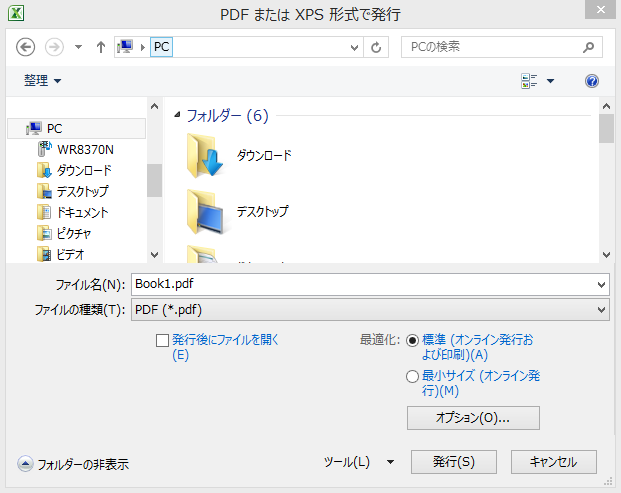The image size is (621, 493).
Task: Click the ビデオ folder icon in tree
Action: [44, 254]
